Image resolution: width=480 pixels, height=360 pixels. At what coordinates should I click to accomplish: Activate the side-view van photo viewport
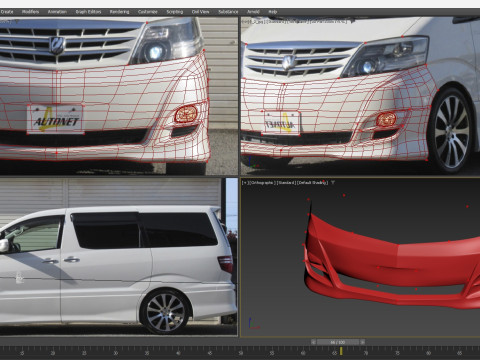click(x=118, y=257)
